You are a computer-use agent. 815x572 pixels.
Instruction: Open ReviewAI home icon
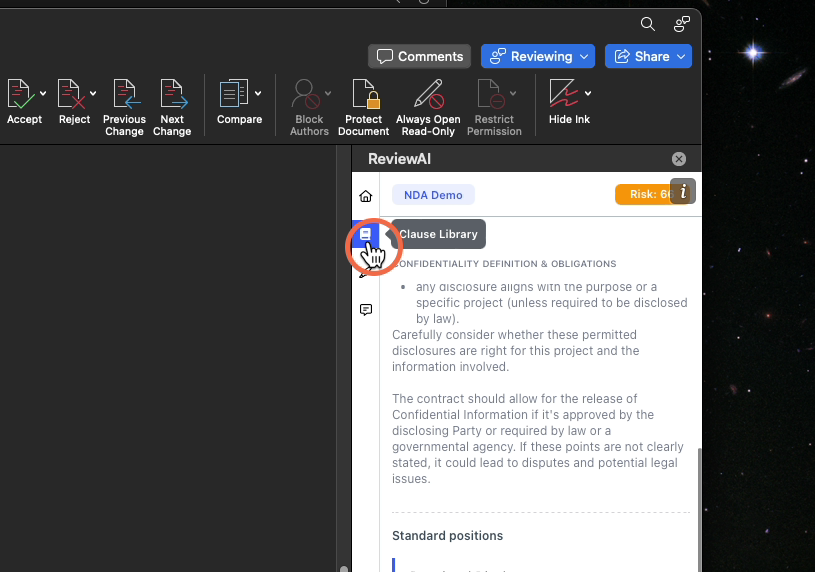tap(366, 196)
